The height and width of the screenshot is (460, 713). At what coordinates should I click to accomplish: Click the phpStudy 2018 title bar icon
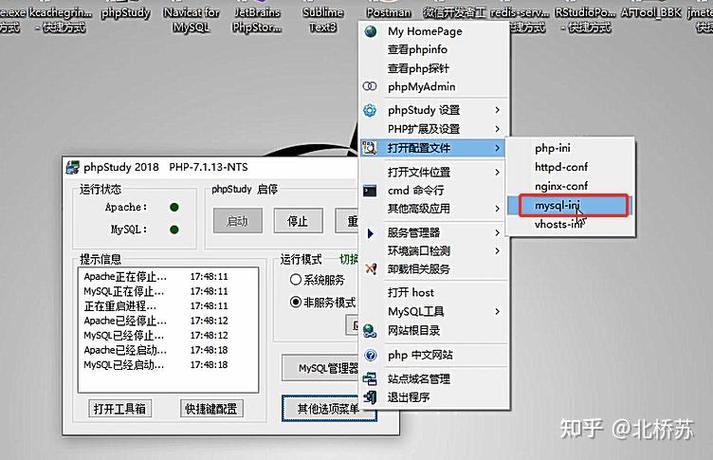[x=72, y=167]
